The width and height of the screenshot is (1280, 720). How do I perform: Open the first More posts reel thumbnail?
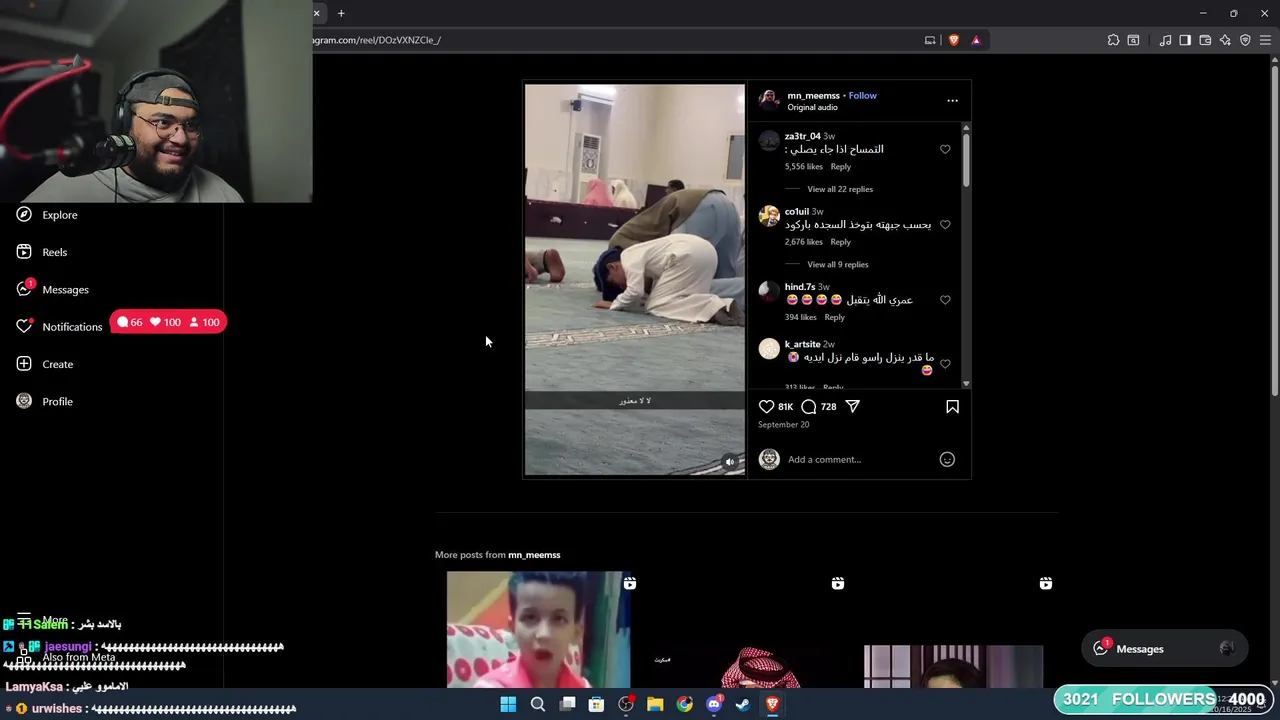point(539,630)
